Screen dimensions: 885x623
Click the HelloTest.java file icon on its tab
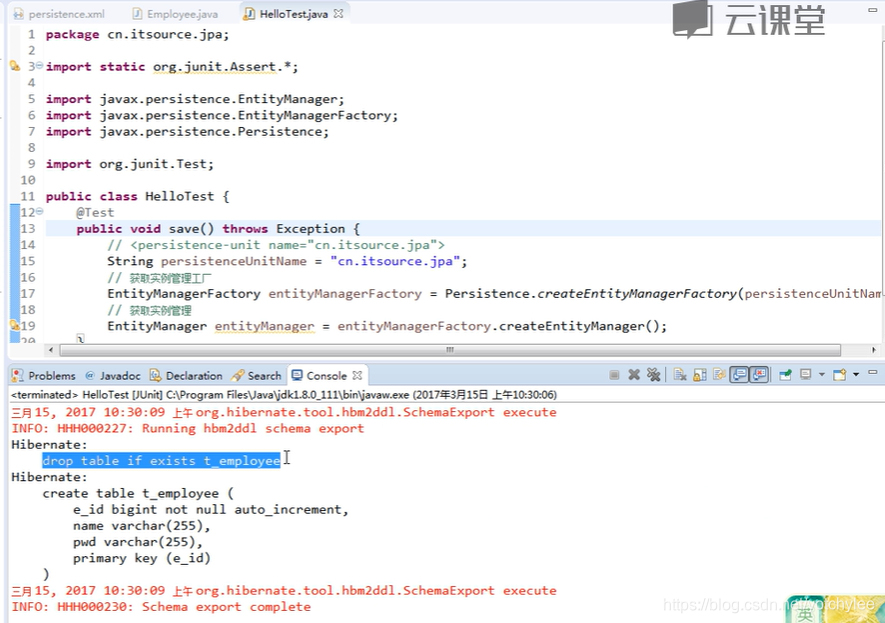pyautogui.click(x=249, y=14)
